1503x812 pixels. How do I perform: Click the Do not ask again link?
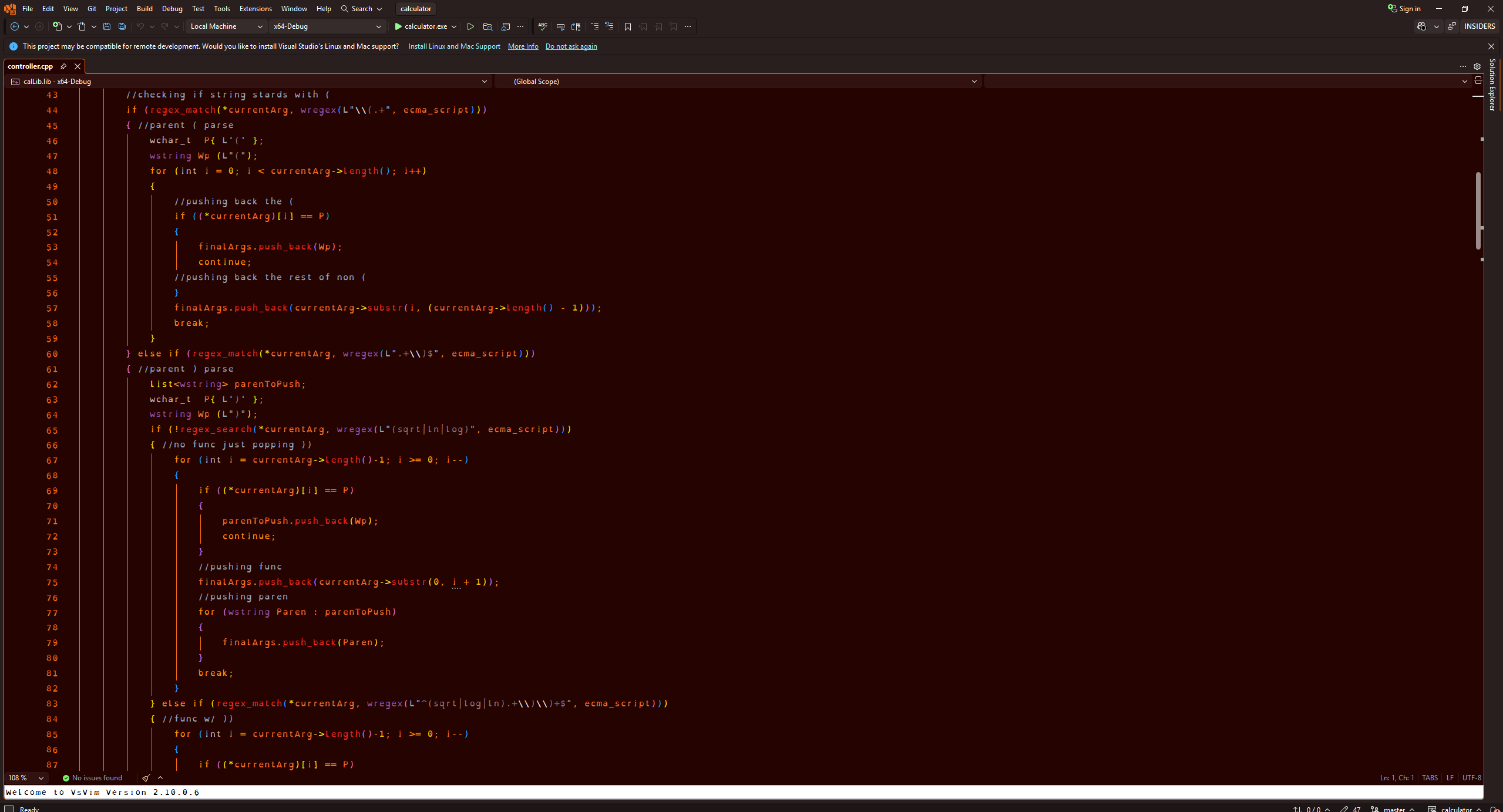[x=570, y=46]
